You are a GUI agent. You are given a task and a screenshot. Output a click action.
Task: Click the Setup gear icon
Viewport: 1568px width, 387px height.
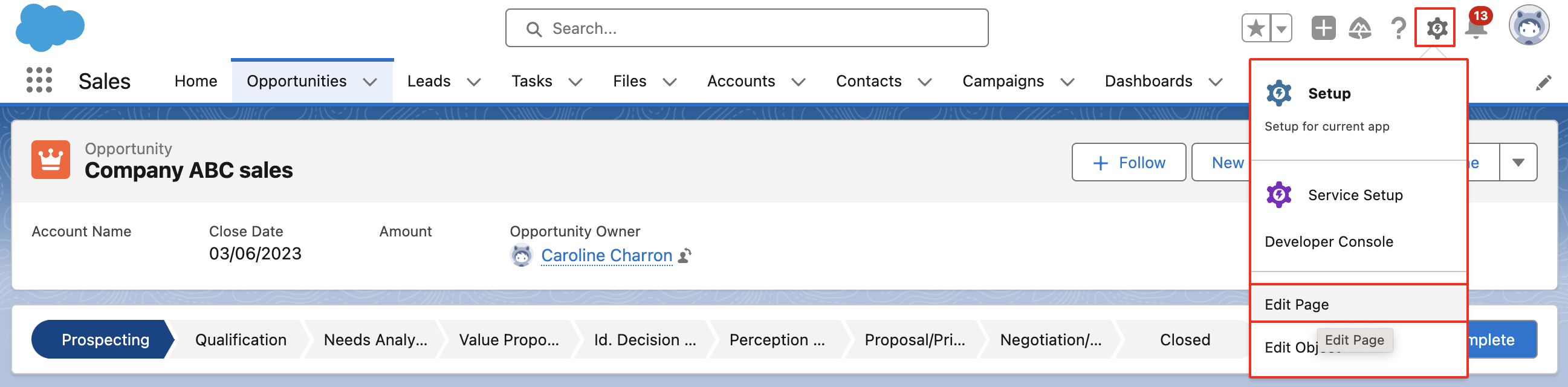point(1435,28)
